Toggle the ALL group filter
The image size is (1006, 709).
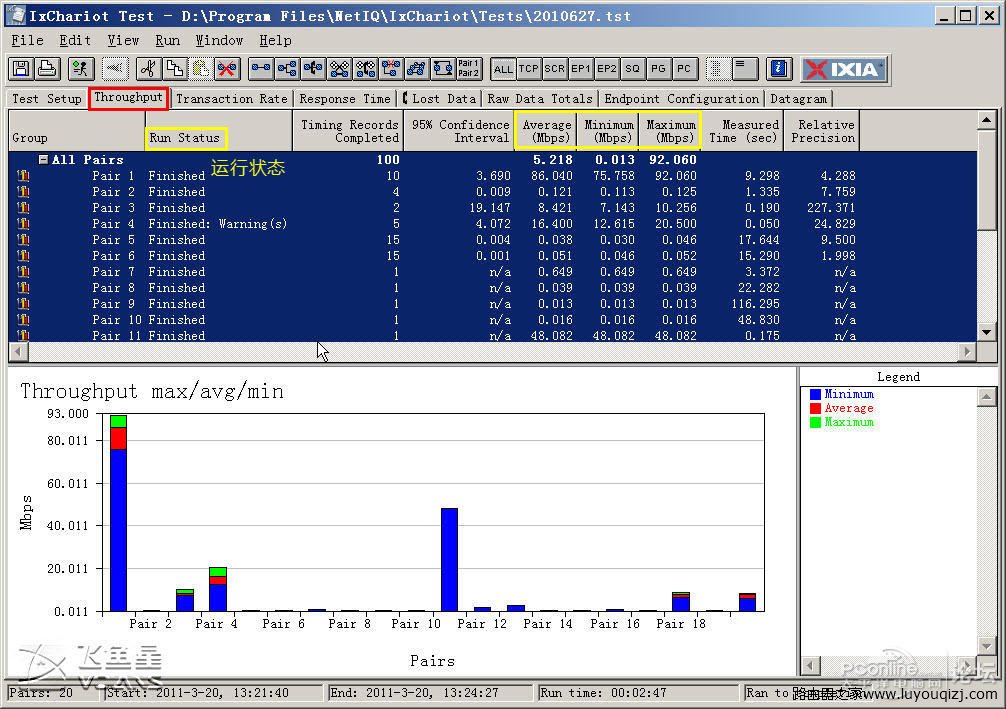503,69
